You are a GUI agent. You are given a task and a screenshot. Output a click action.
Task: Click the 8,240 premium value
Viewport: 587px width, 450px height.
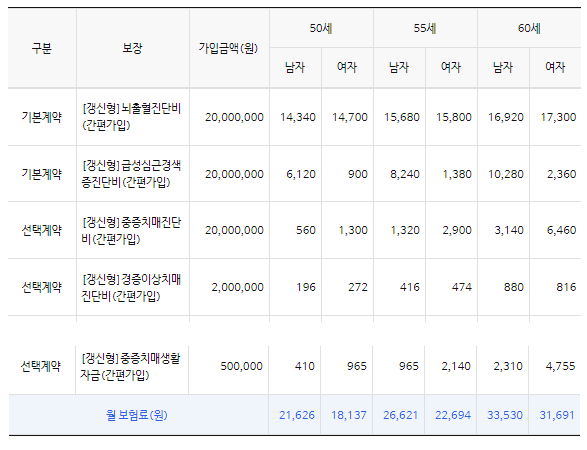click(x=405, y=174)
